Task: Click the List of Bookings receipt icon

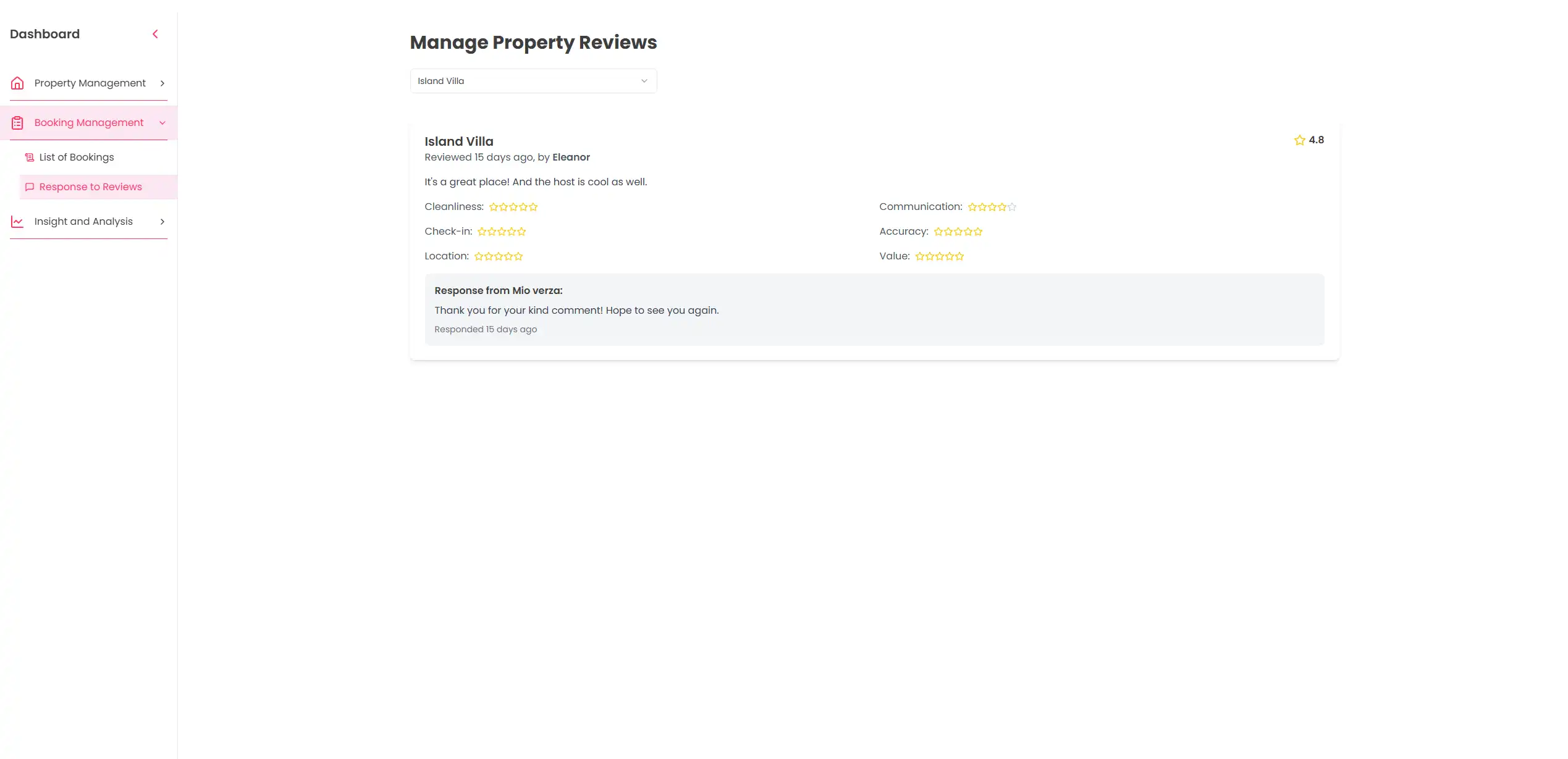Action: click(x=29, y=157)
